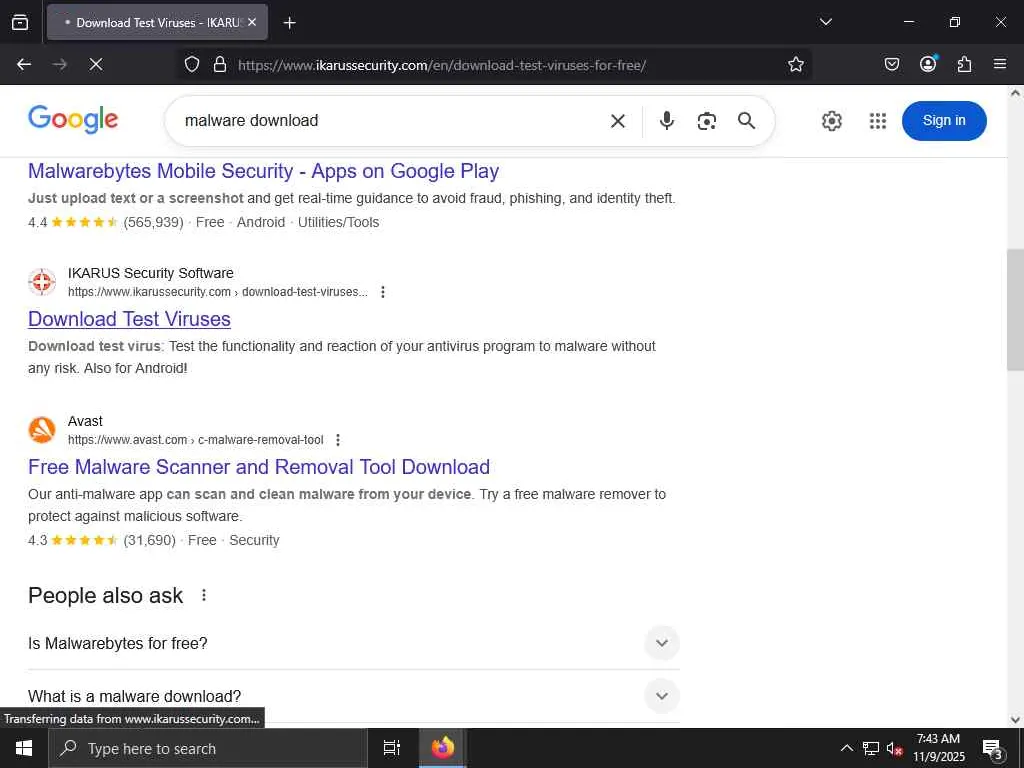The width and height of the screenshot is (1024, 768).
Task: Open the more options dots for Avast result
Action: pos(338,440)
